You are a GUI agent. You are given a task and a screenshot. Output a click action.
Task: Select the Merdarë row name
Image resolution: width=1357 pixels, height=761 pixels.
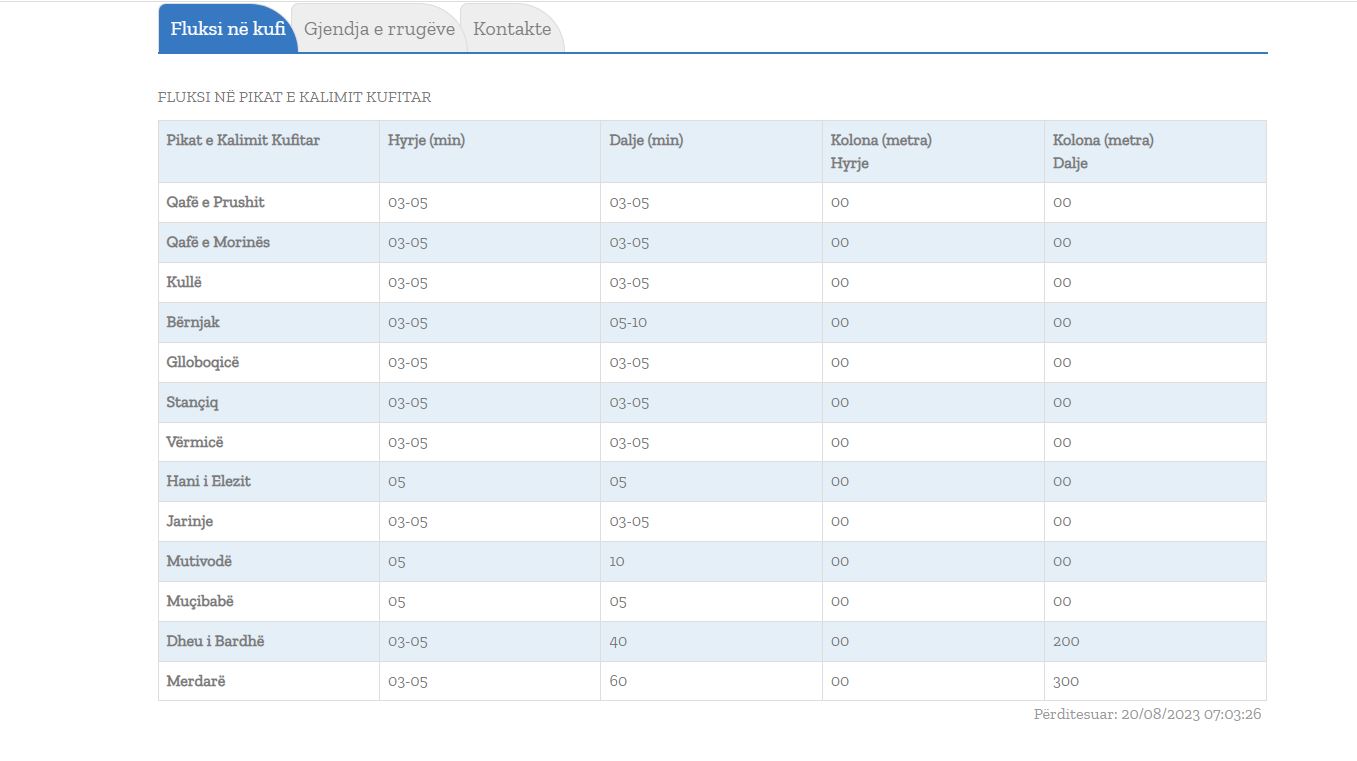tap(196, 681)
